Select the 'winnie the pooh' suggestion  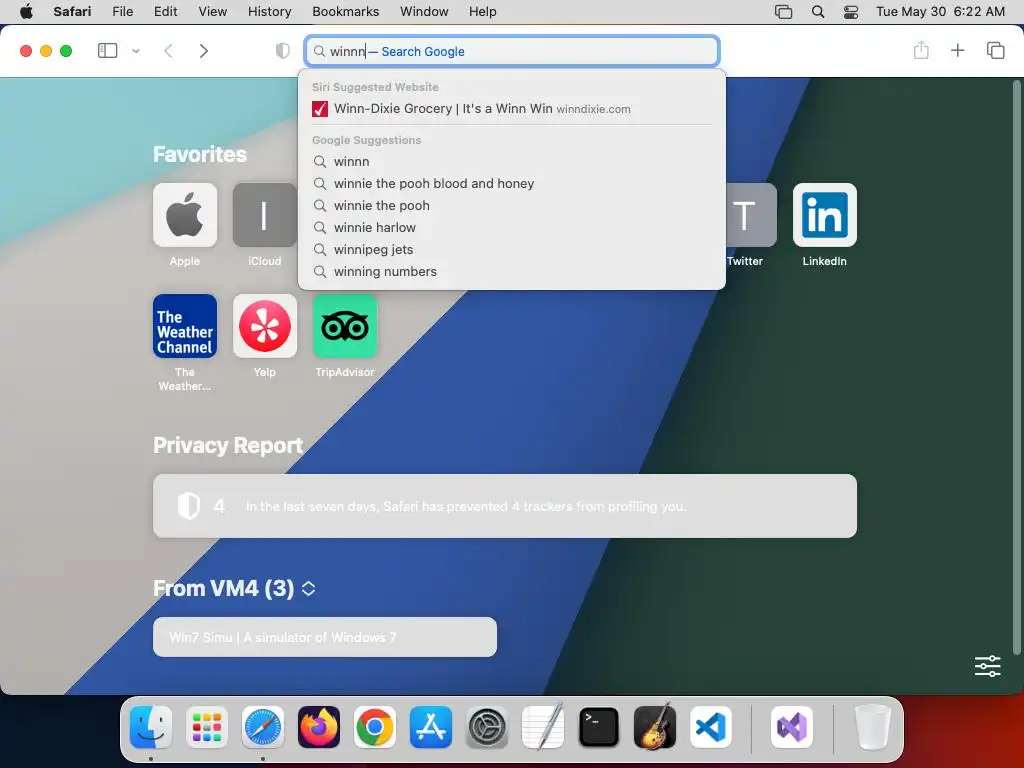tap(512, 206)
